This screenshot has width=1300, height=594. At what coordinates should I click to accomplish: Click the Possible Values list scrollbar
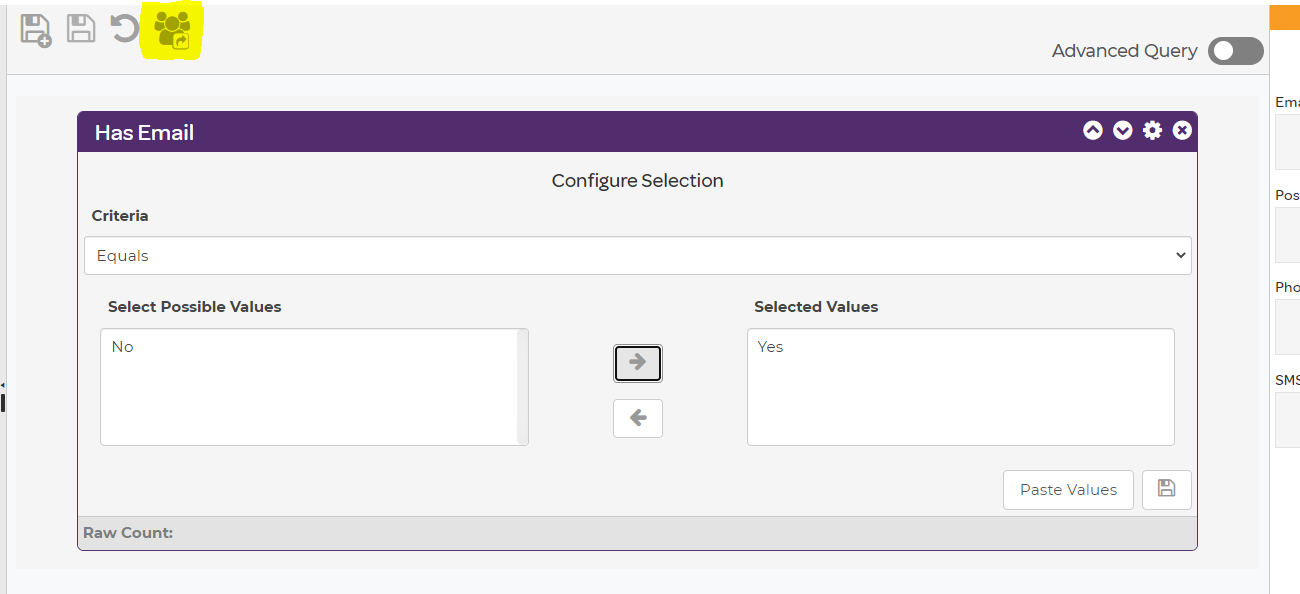pyautogui.click(x=522, y=386)
